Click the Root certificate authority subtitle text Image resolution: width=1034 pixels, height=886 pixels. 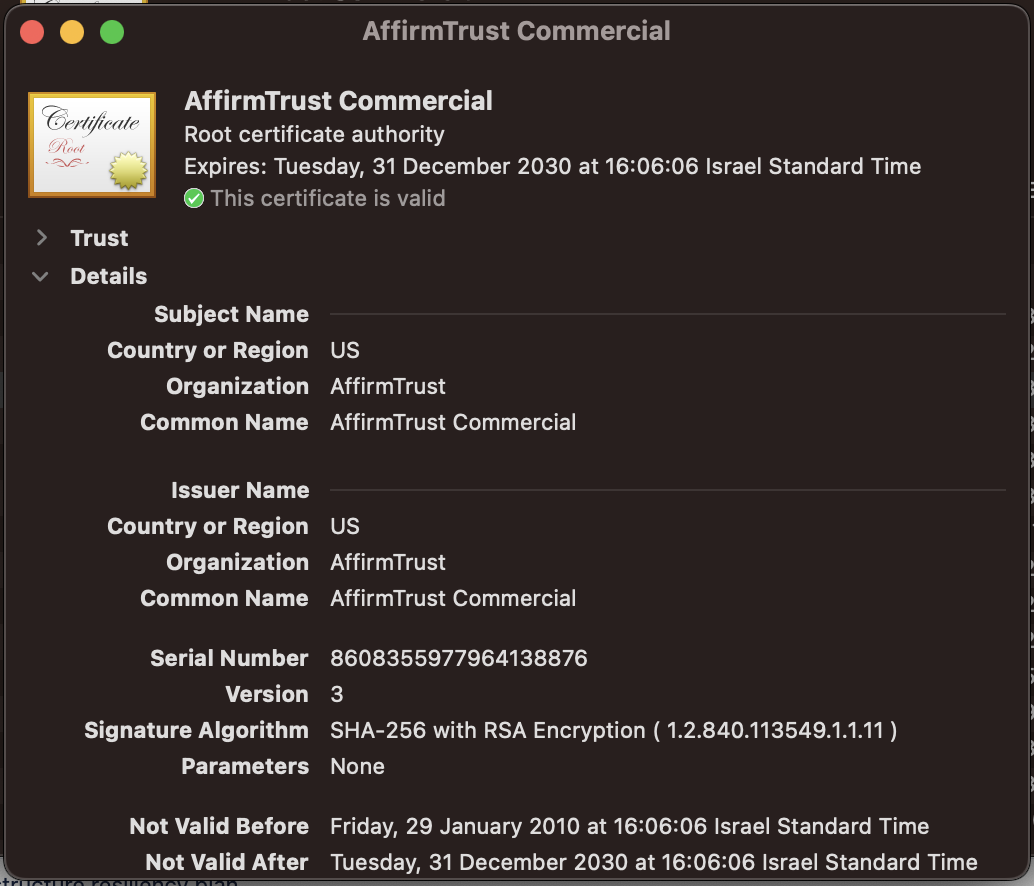point(315,134)
